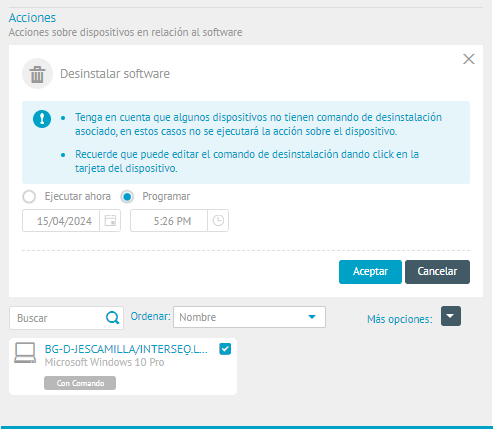
Task: Click the Con Comando tag
Action: coord(80,383)
